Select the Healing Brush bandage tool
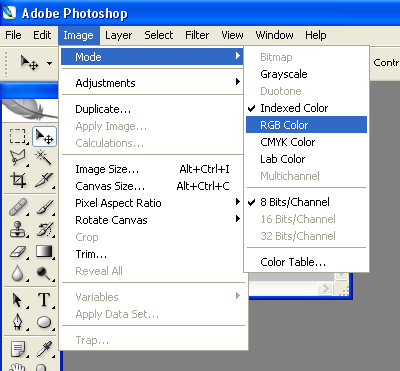 (x=17, y=207)
